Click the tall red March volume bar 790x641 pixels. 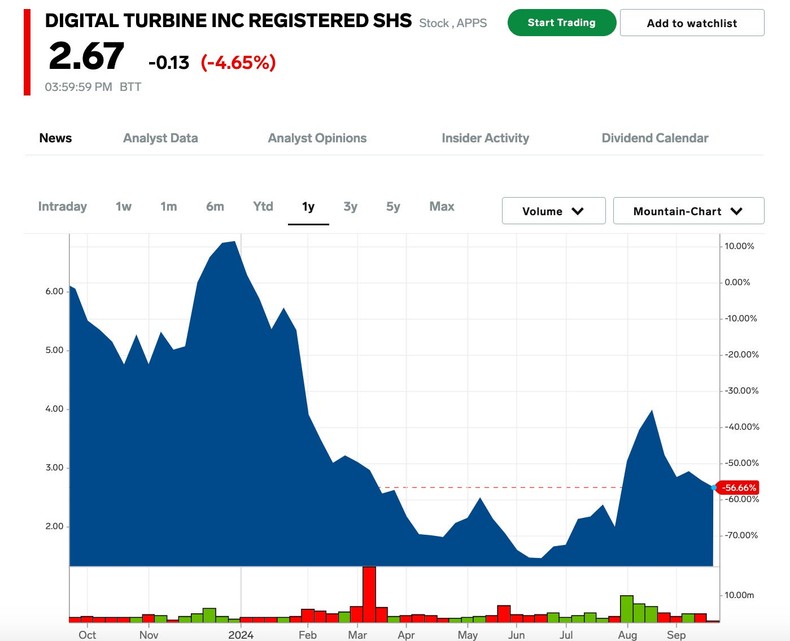point(368,594)
